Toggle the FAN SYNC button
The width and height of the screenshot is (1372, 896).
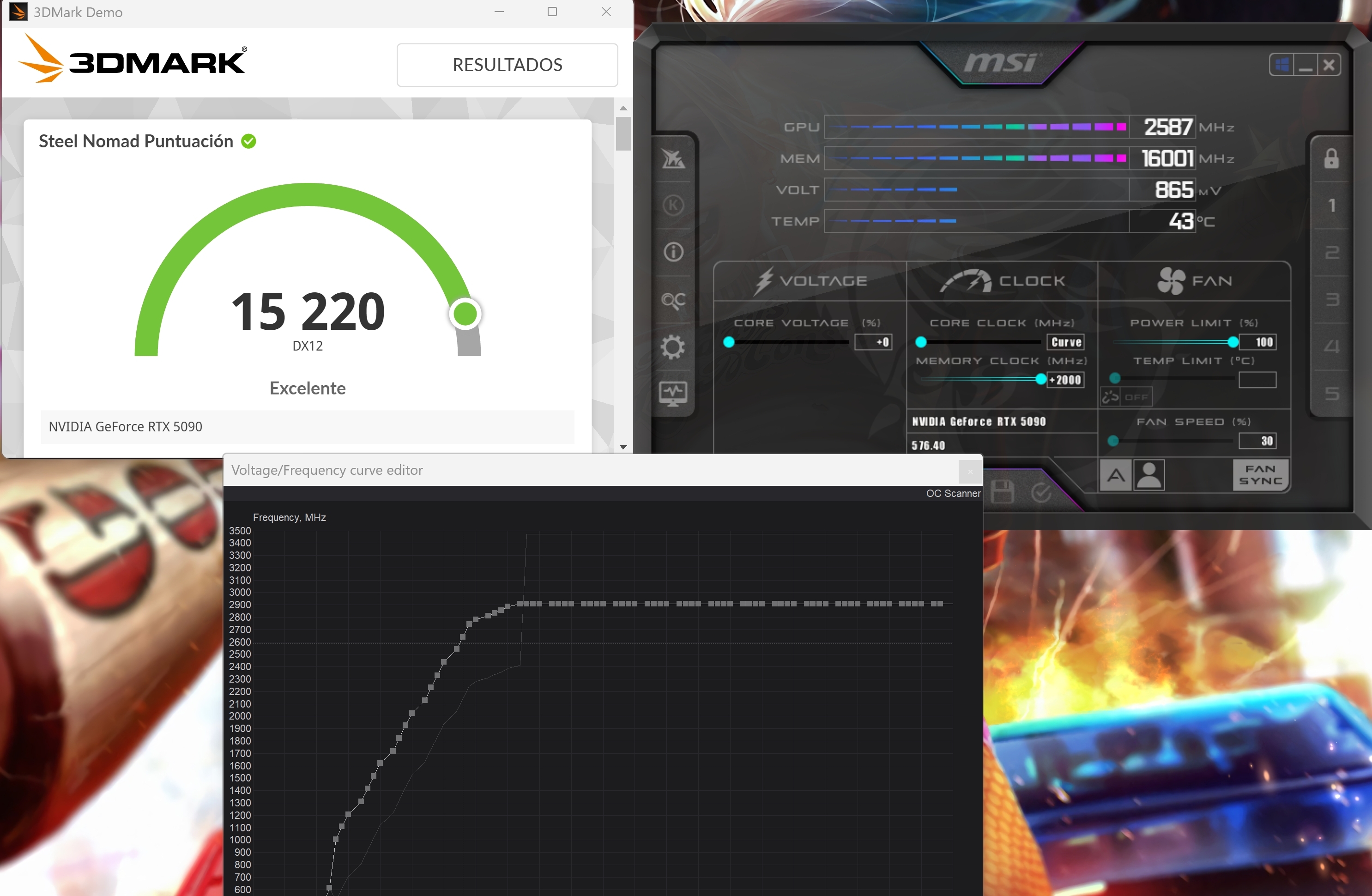tap(1260, 475)
